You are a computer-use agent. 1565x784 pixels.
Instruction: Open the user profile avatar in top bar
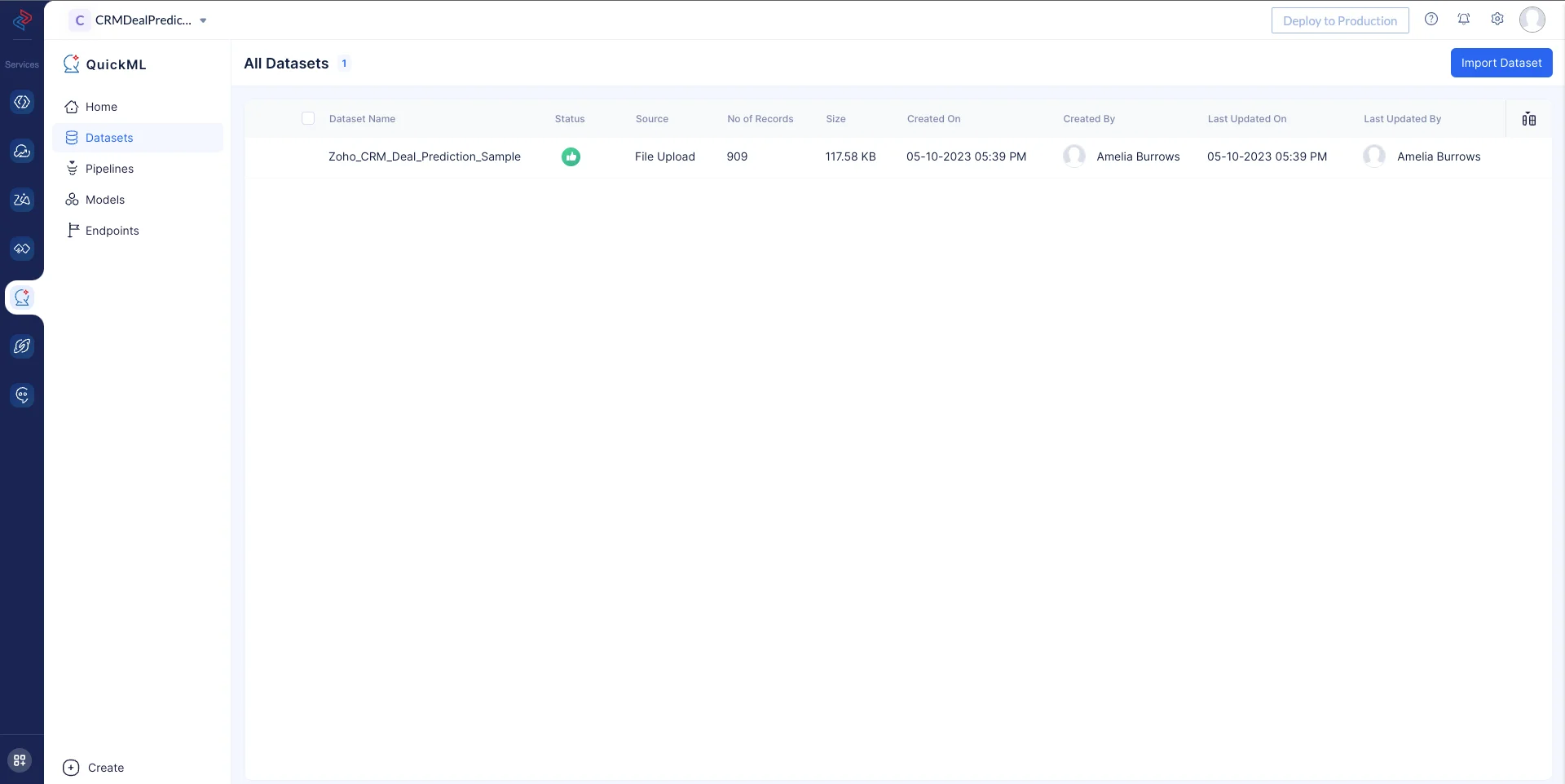(x=1532, y=20)
